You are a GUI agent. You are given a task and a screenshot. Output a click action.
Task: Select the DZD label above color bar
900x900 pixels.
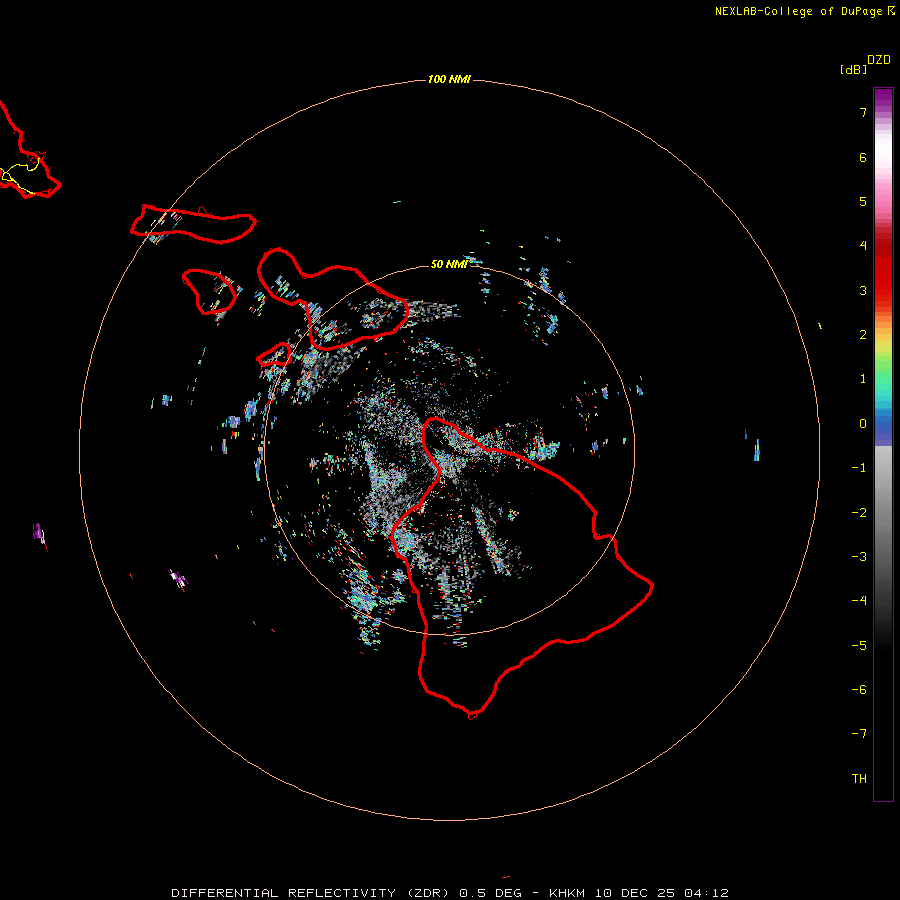[x=878, y=60]
